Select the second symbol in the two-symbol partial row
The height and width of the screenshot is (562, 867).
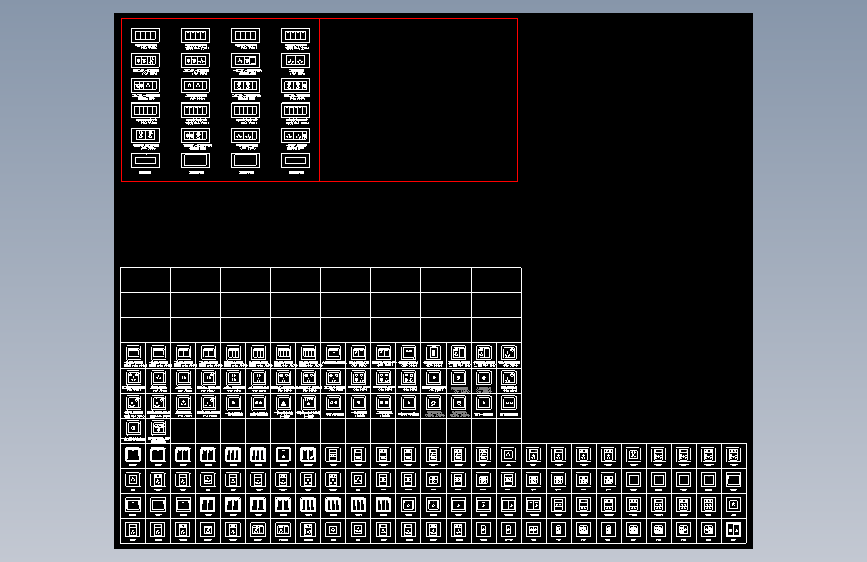click(159, 428)
